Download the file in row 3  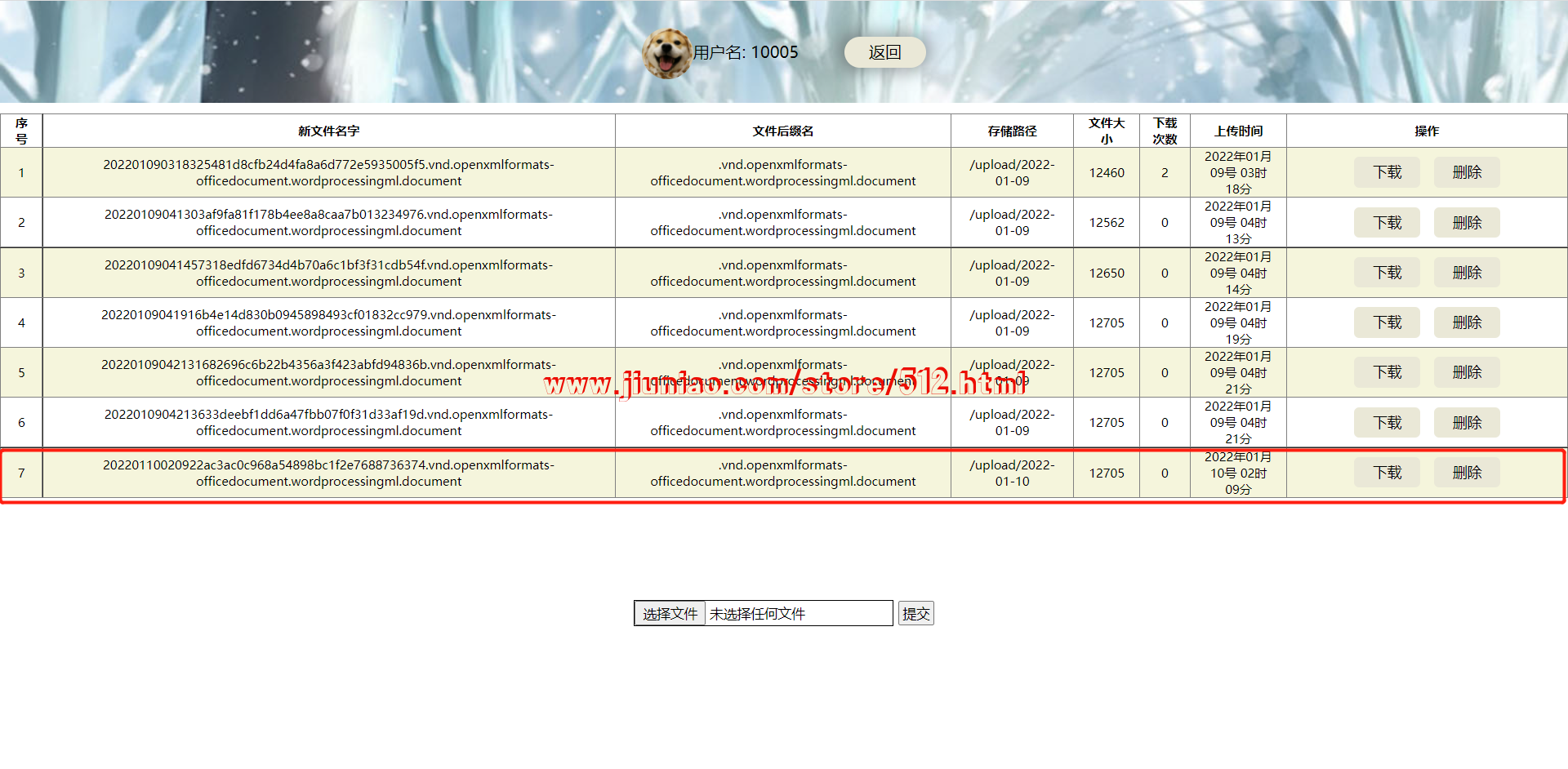coord(1386,273)
